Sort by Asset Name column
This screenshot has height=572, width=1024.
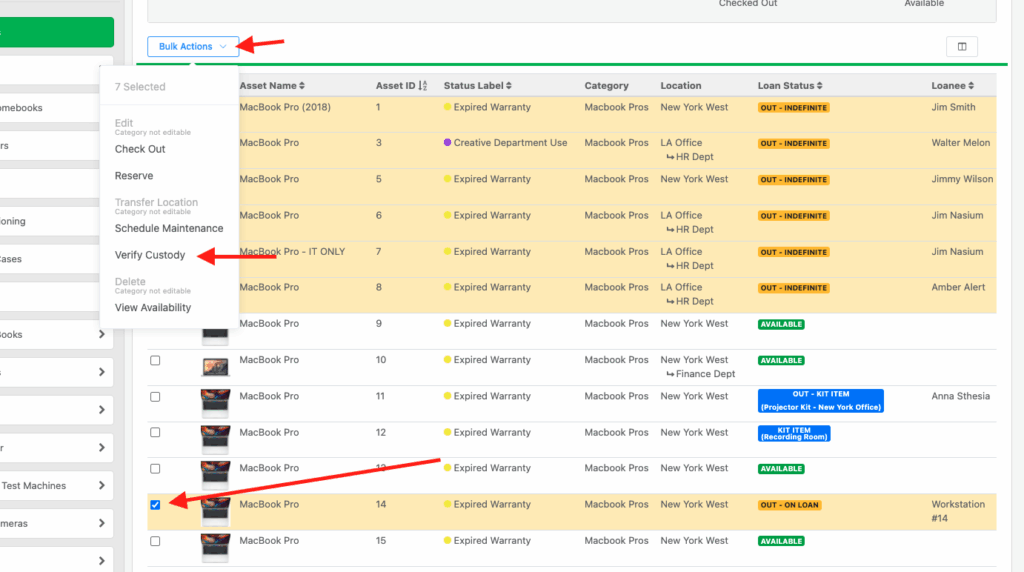272,86
